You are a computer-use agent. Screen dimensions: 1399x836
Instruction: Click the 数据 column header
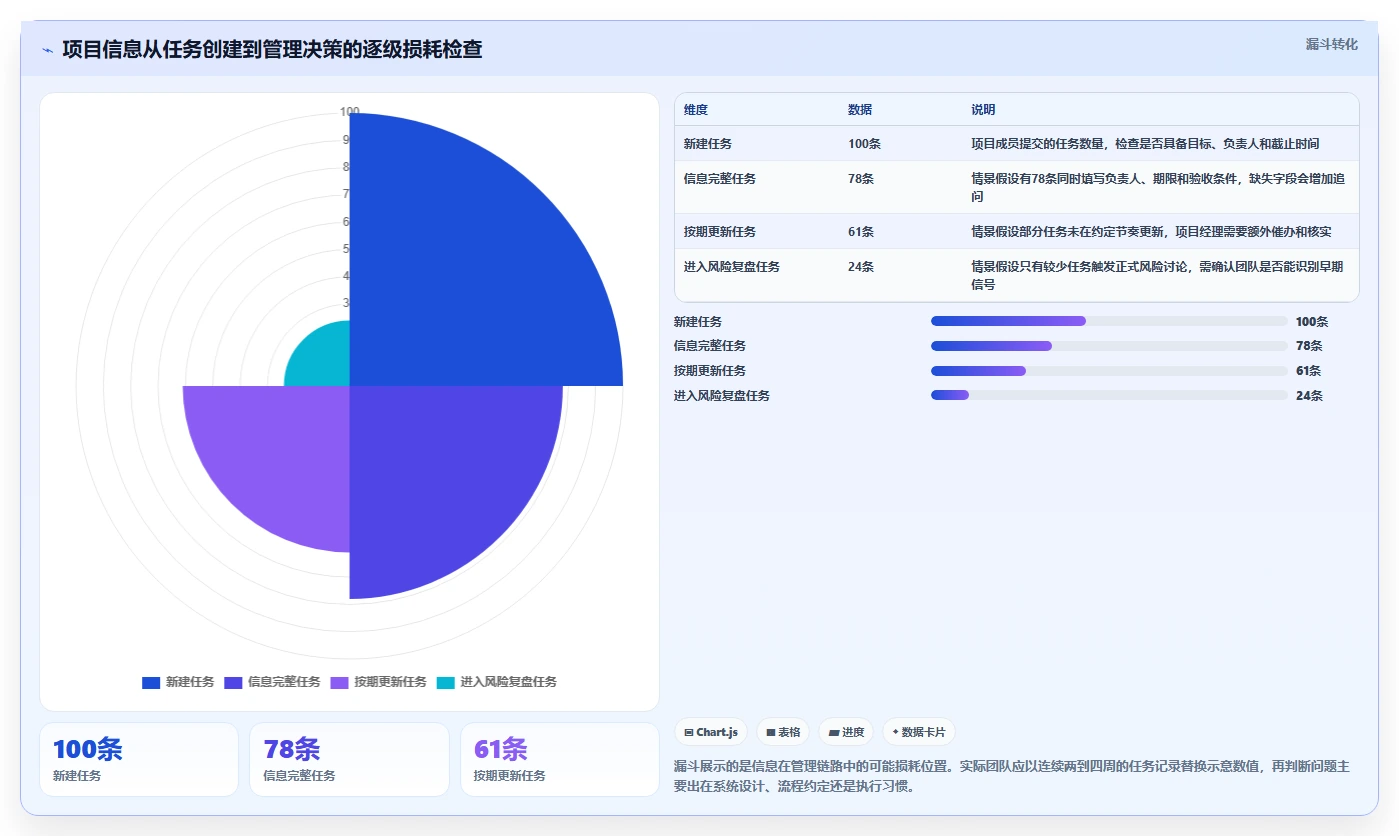coord(860,110)
